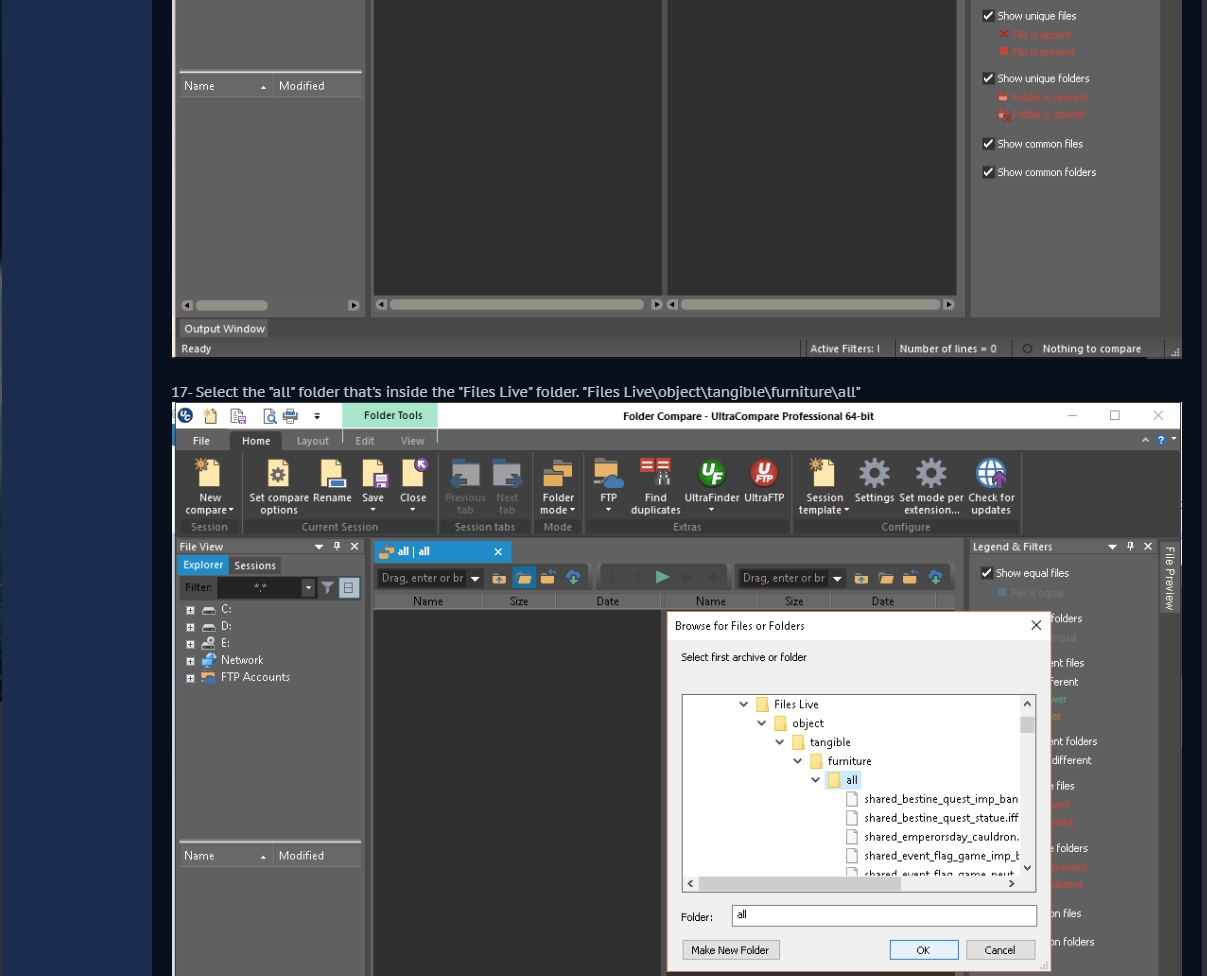Toggle Show unique folders checkbox
The height and width of the screenshot is (976, 1207).
(x=988, y=78)
